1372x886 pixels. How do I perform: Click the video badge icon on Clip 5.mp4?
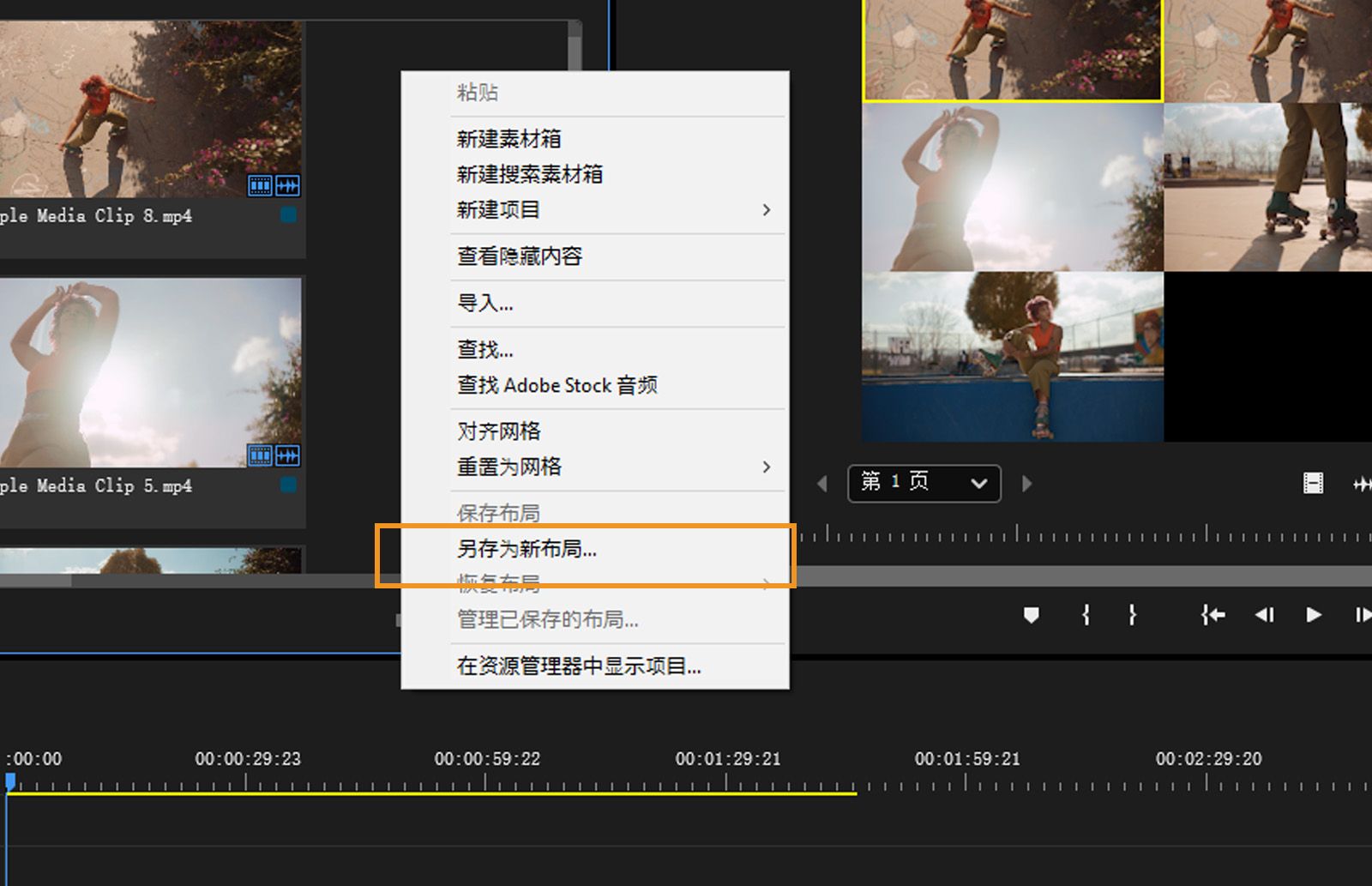pos(260,455)
